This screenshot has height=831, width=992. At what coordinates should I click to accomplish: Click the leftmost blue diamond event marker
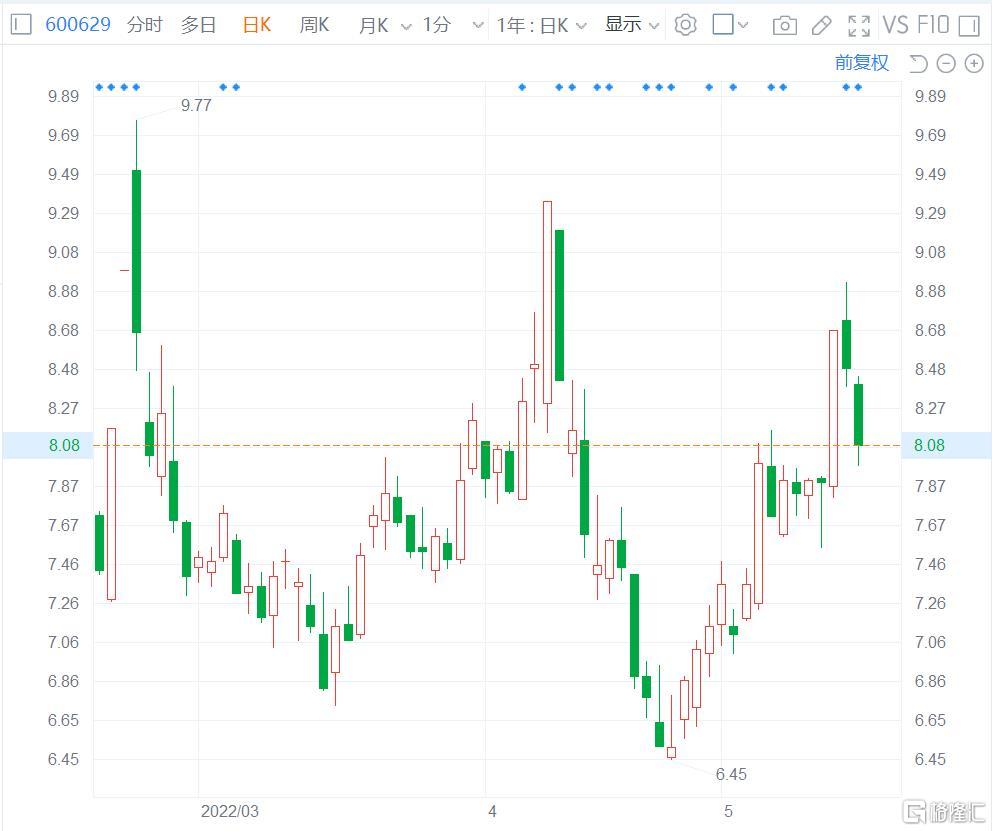coord(99,87)
